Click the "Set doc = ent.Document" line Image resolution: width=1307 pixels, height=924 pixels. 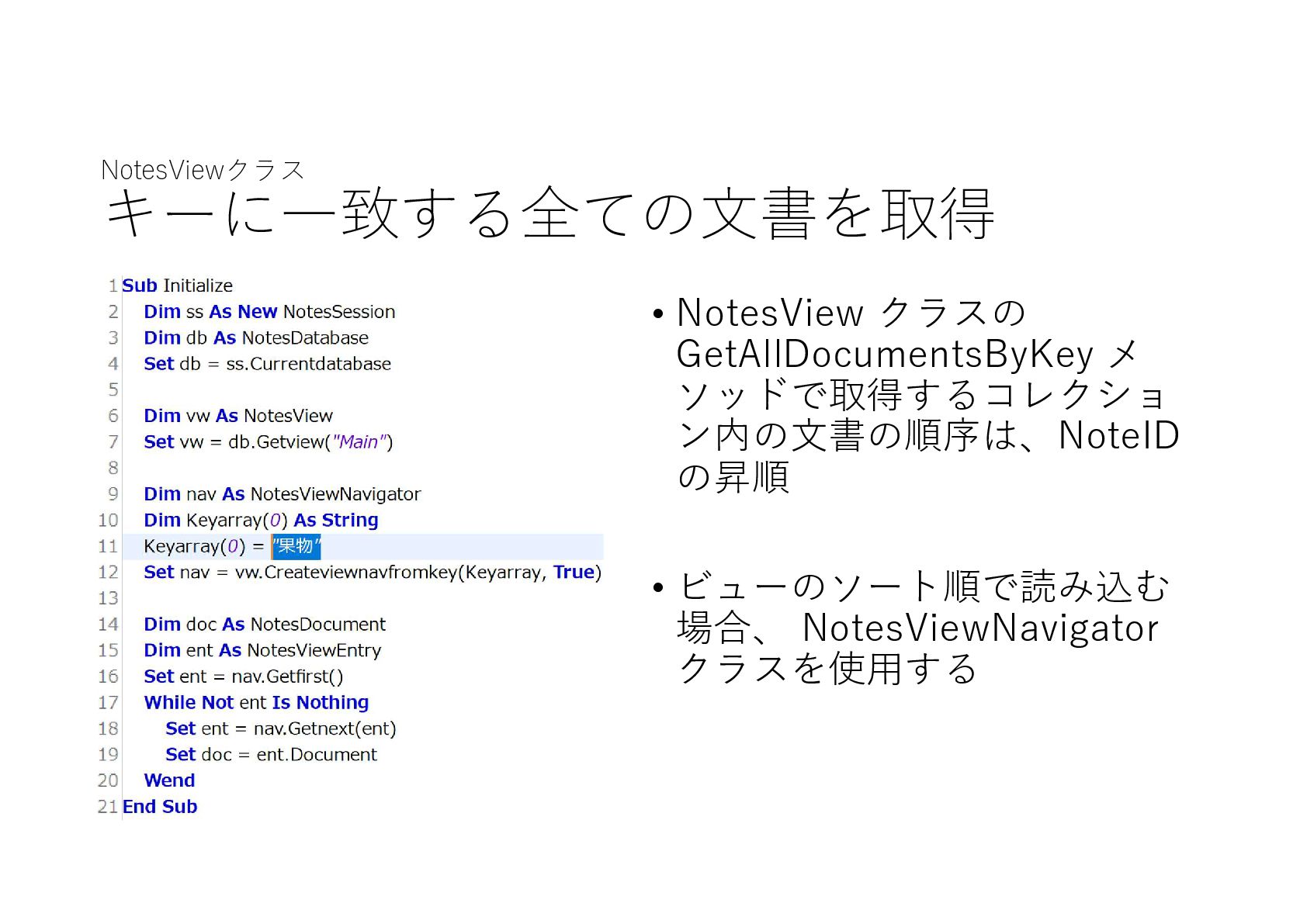point(271,755)
